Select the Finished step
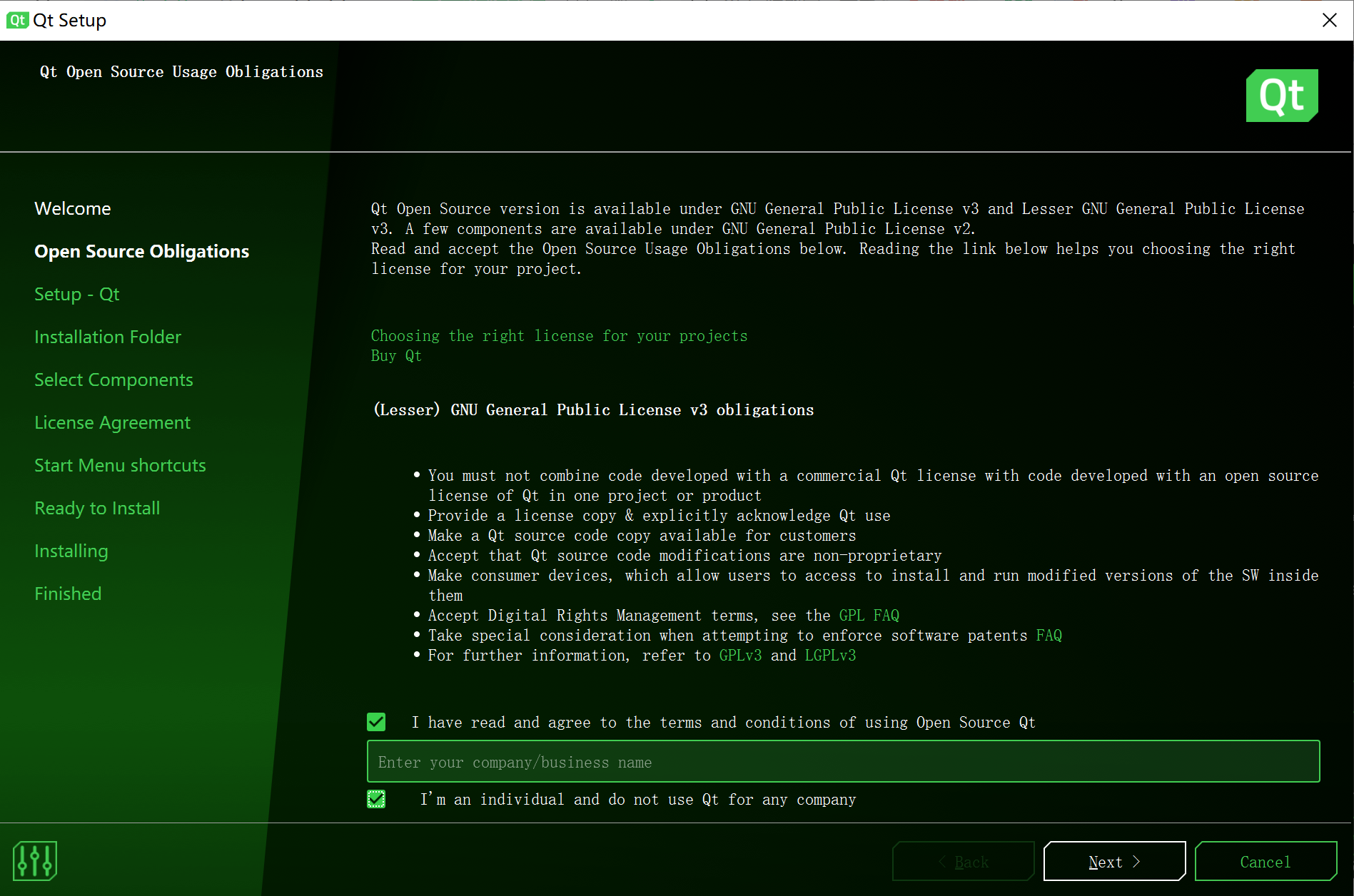This screenshot has height=896, width=1354. [x=68, y=594]
